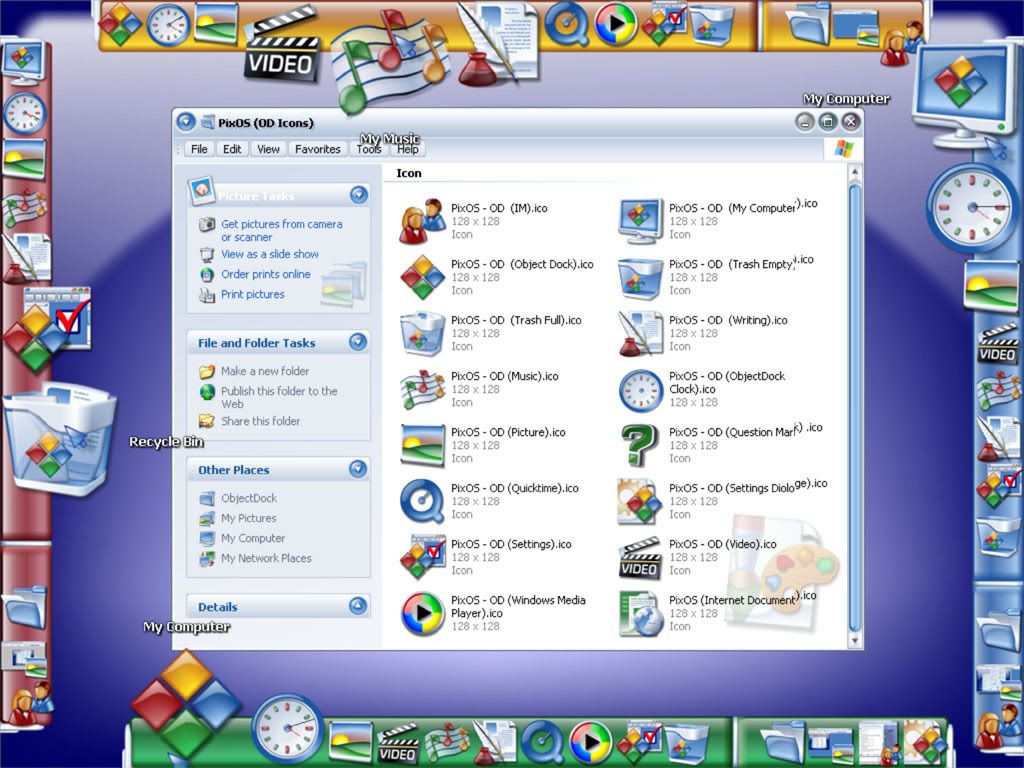Click the IM people icon in left dock
The width and height of the screenshot is (1024, 768).
point(31,703)
